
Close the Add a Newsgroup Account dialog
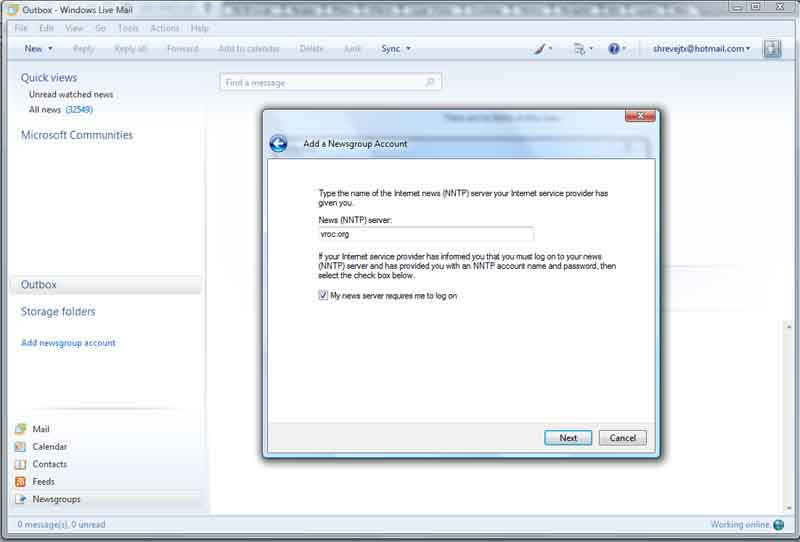point(640,116)
